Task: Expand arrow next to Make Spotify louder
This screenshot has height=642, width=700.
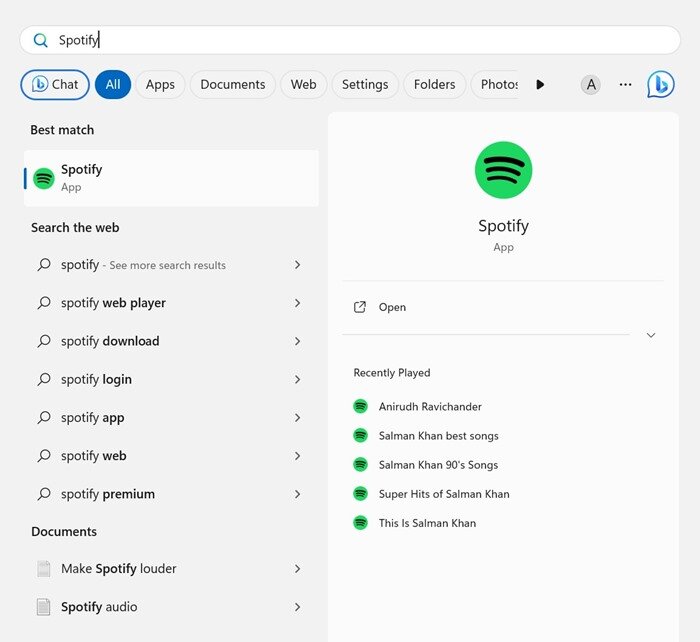Action: [x=297, y=569]
